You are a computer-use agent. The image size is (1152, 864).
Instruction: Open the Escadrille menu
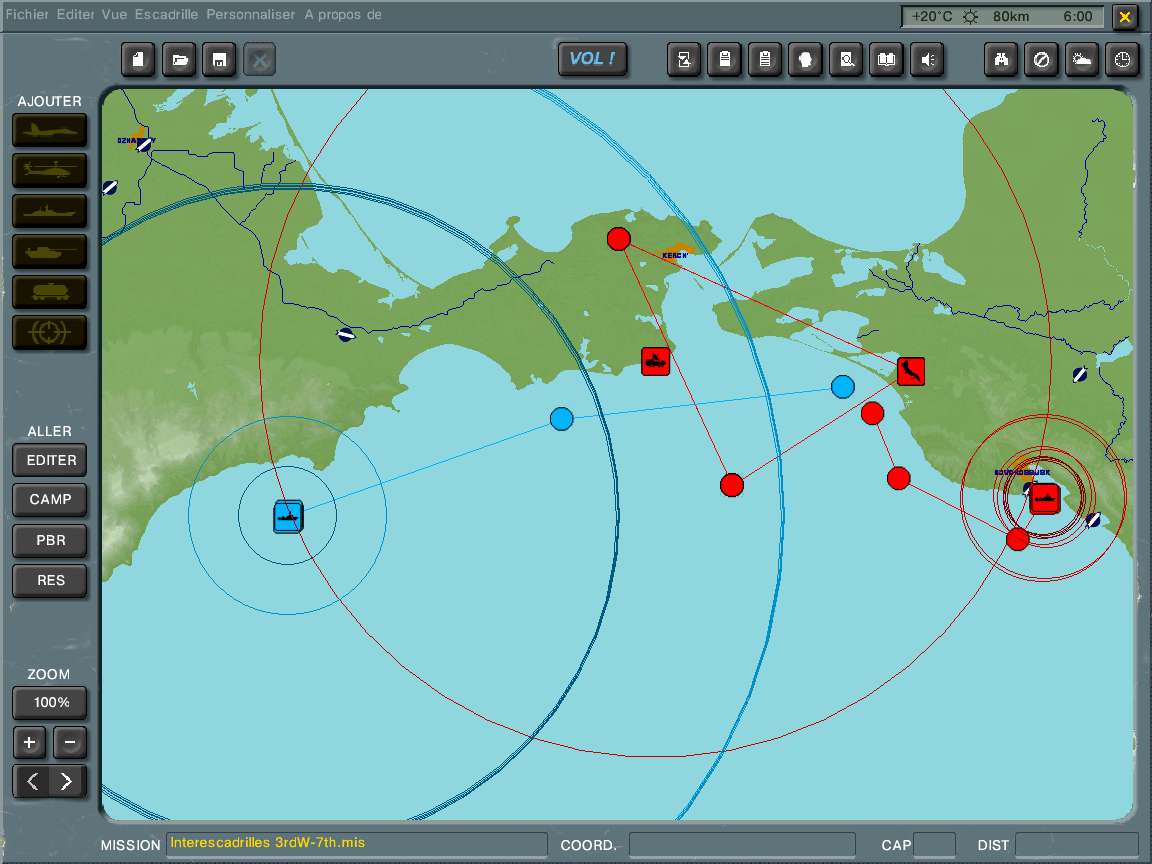click(166, 15)
